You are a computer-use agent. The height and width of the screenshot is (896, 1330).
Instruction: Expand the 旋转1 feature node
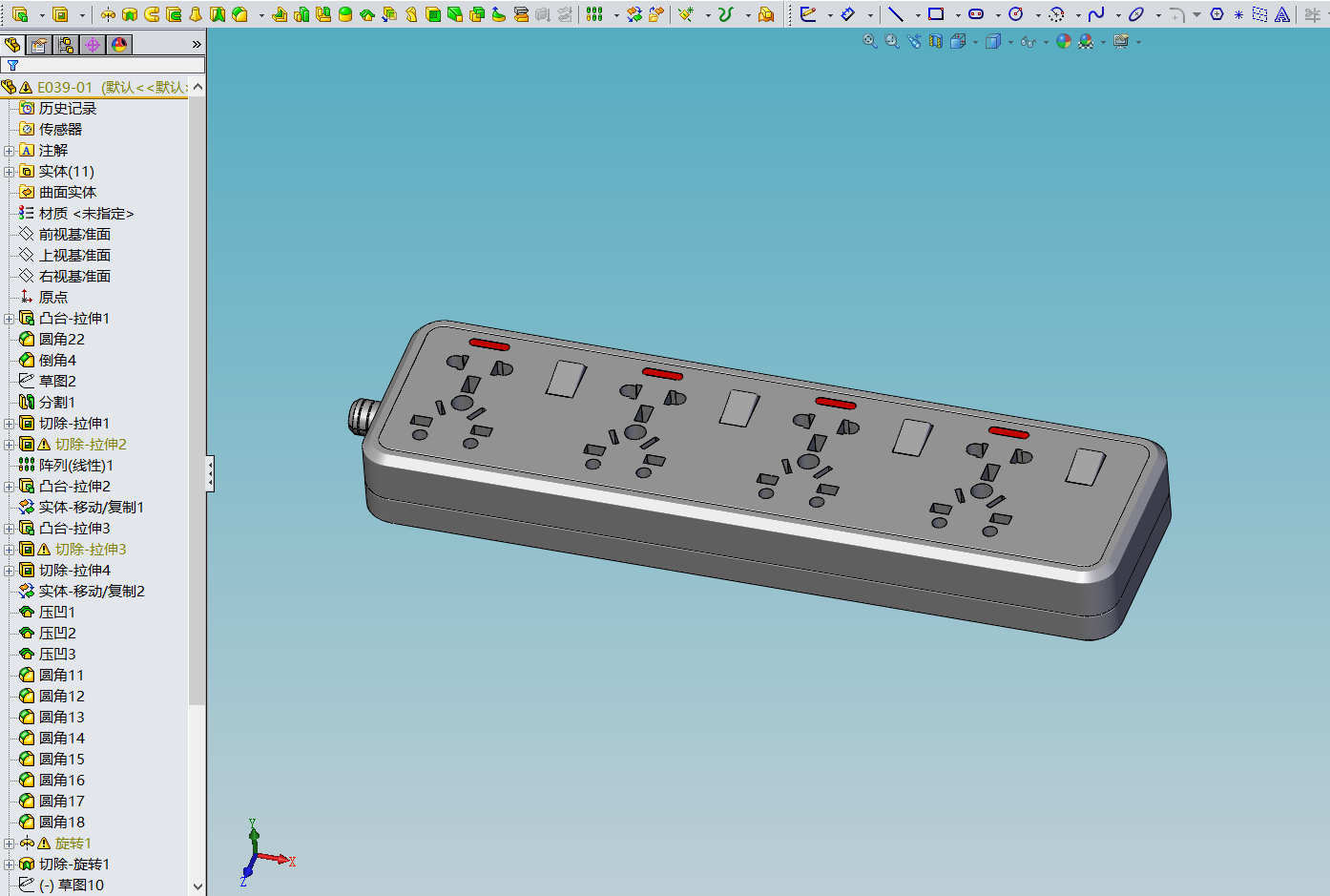pos(9,844)
